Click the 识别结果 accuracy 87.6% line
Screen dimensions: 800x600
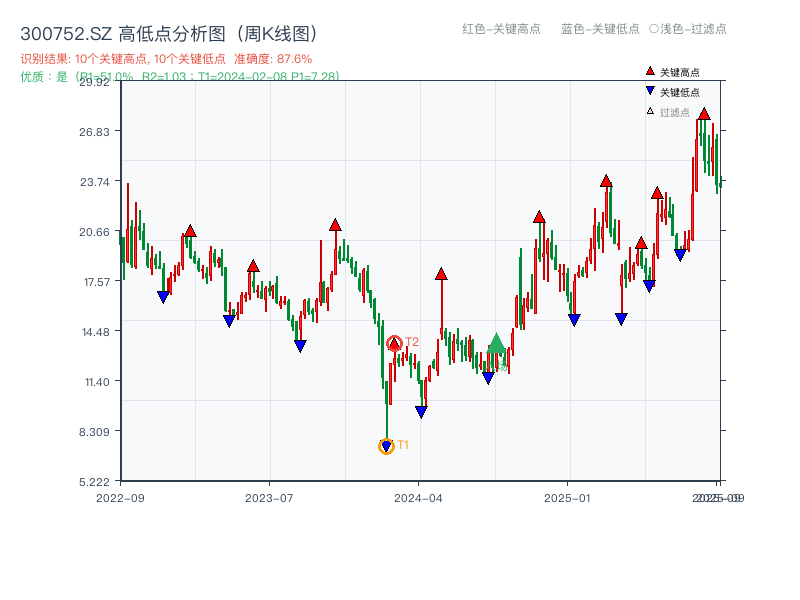pyautogui.click(x=166, y=59)
